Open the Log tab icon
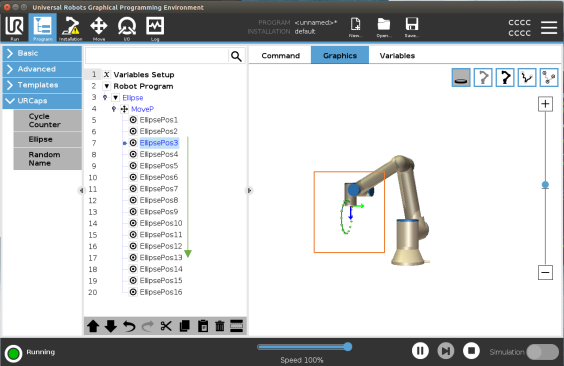The image size is (564, 366). pos(155,28)
